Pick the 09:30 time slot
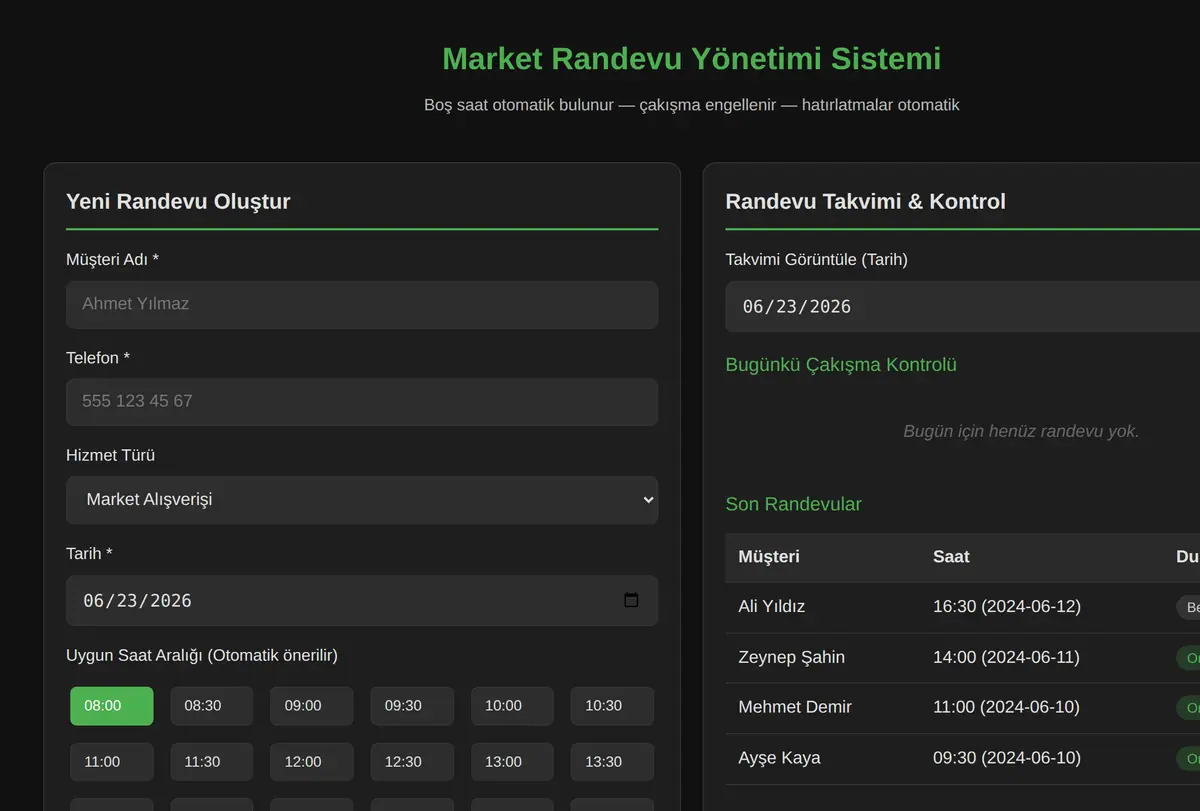 [412, 706]
